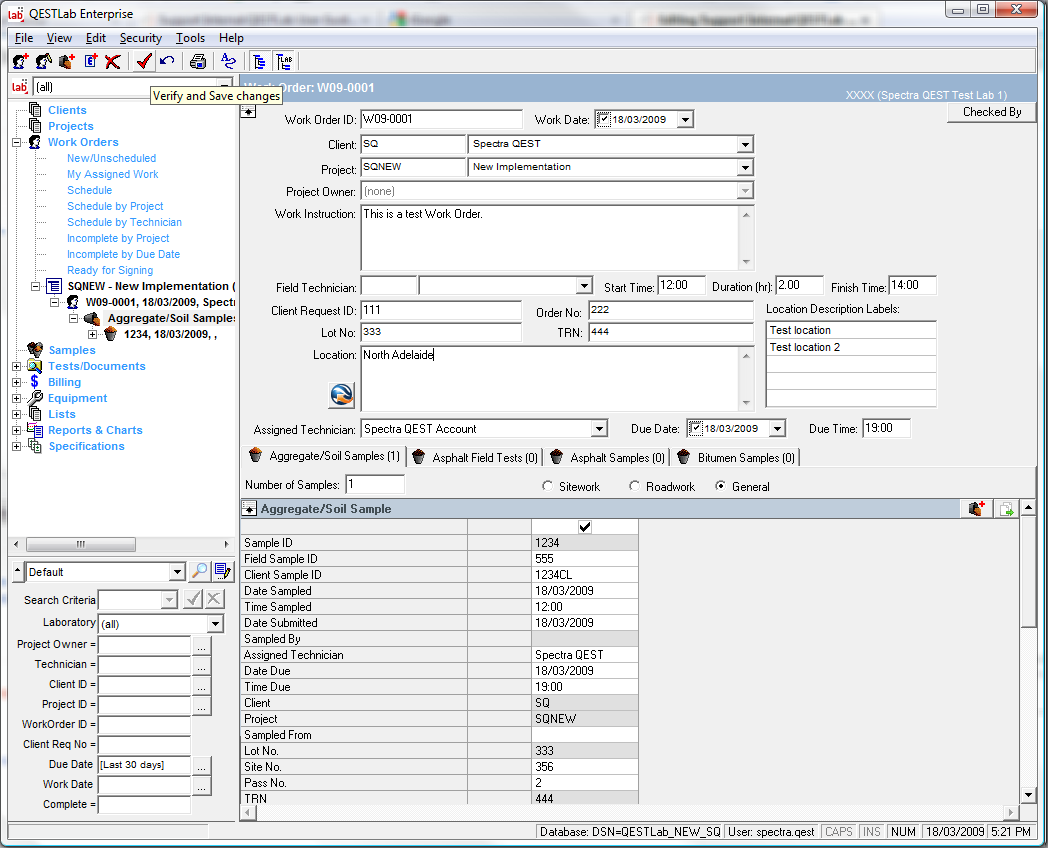This screenshot has height=848, width=1048.
Task: Click the edit filter pencil icon
Action: point(222,572)
